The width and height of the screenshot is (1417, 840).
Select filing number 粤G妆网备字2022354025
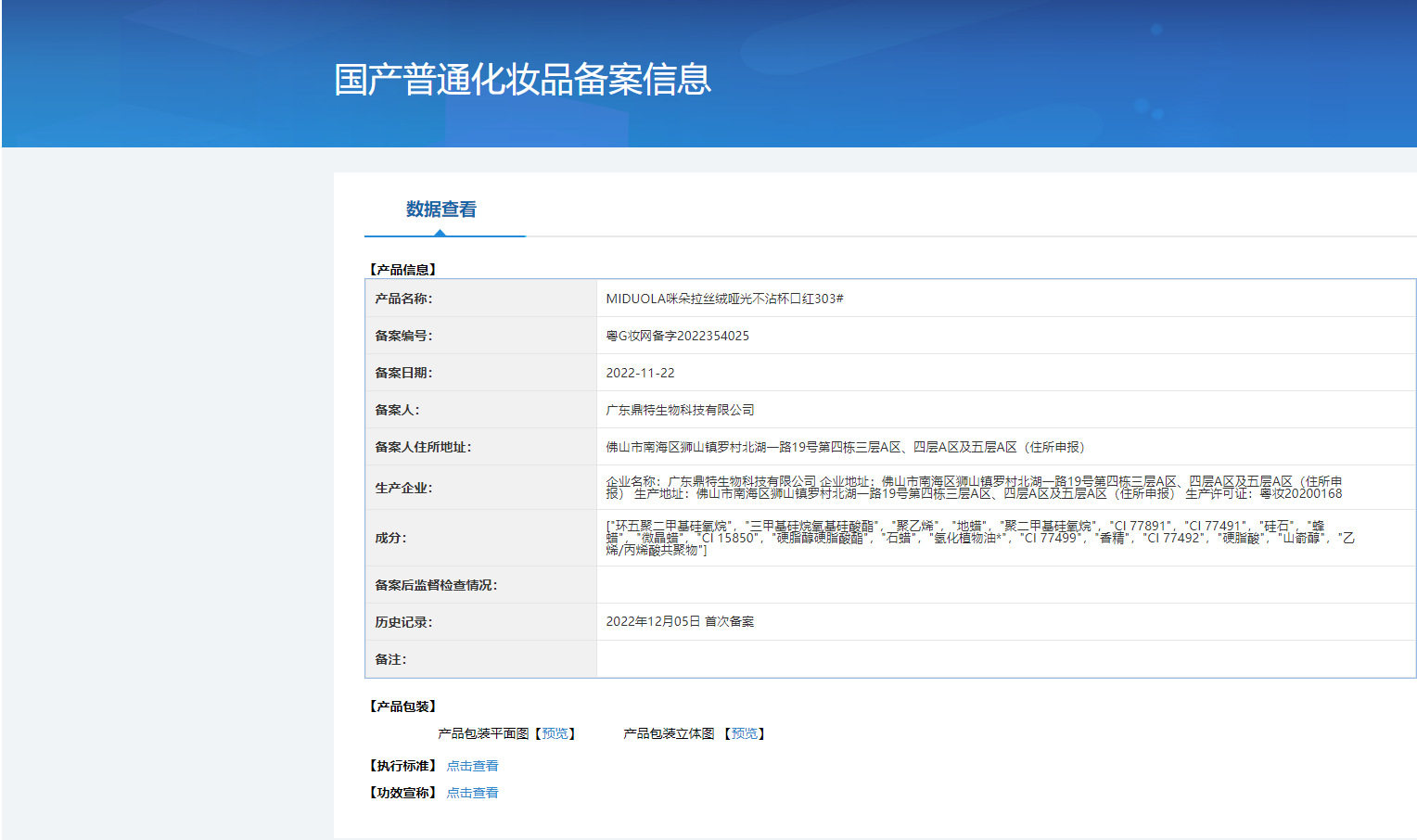click(677, 336)
